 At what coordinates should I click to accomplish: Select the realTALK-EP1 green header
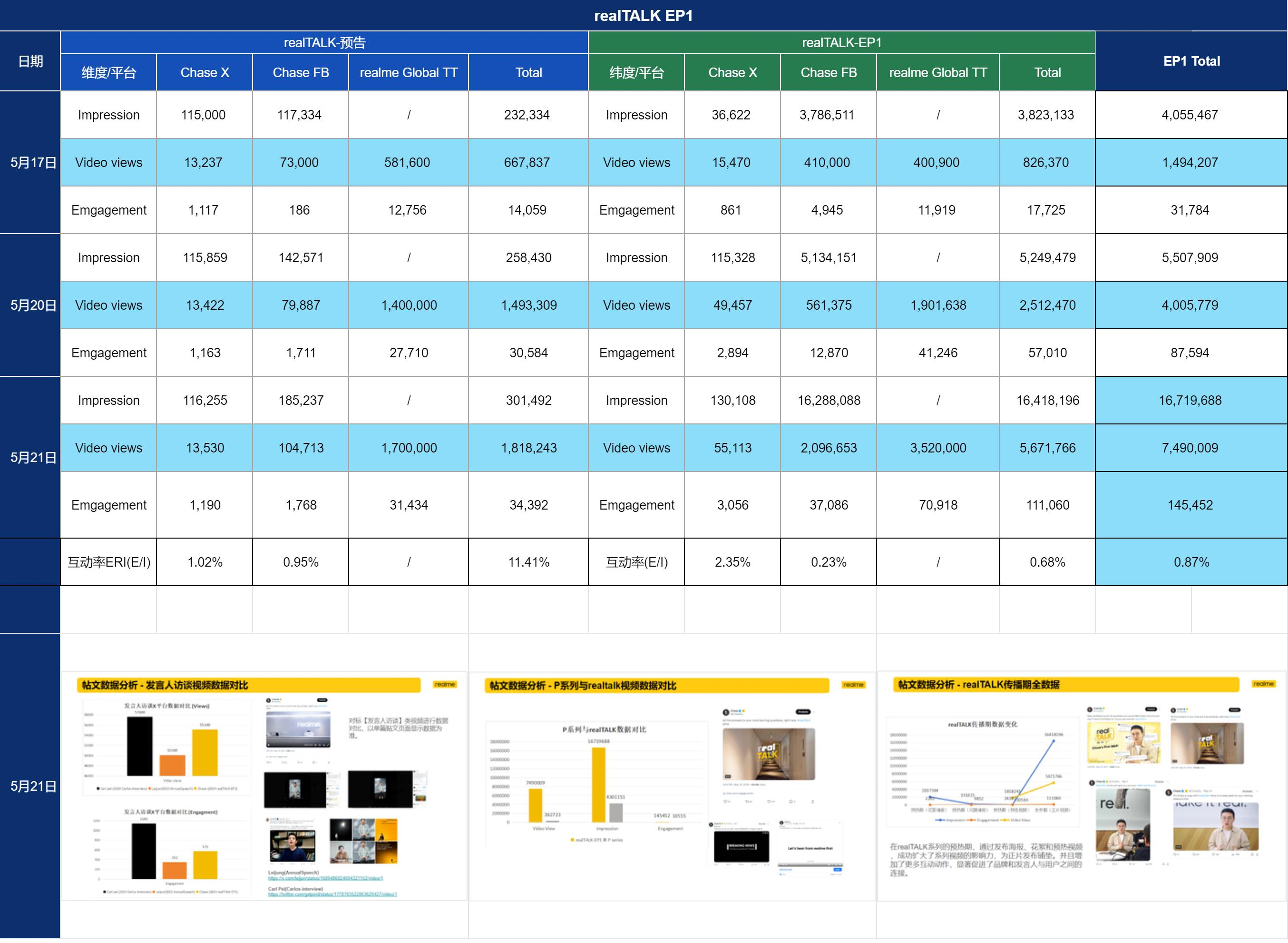pos(842,43)
